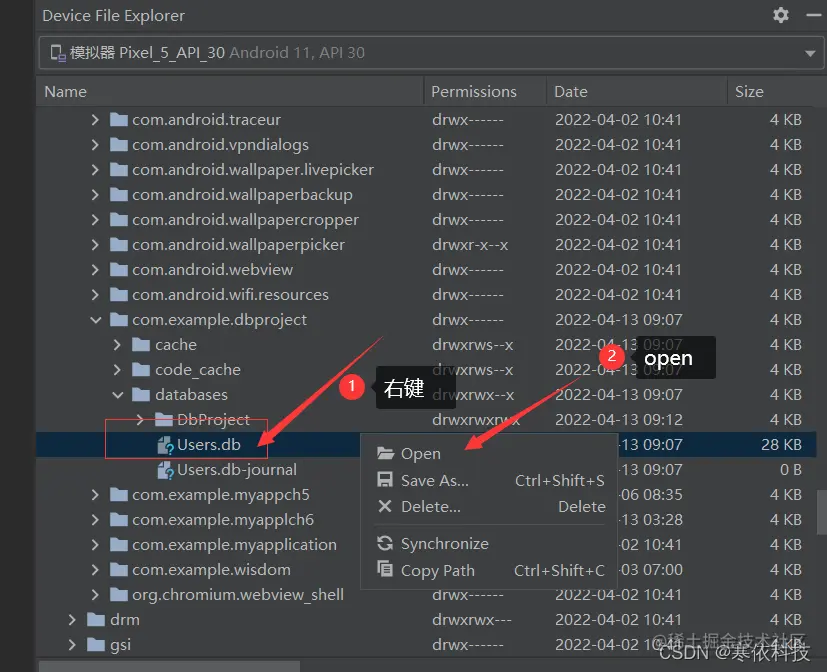Click the Users.db file icon
827x672 pixels.
point(166,445)
